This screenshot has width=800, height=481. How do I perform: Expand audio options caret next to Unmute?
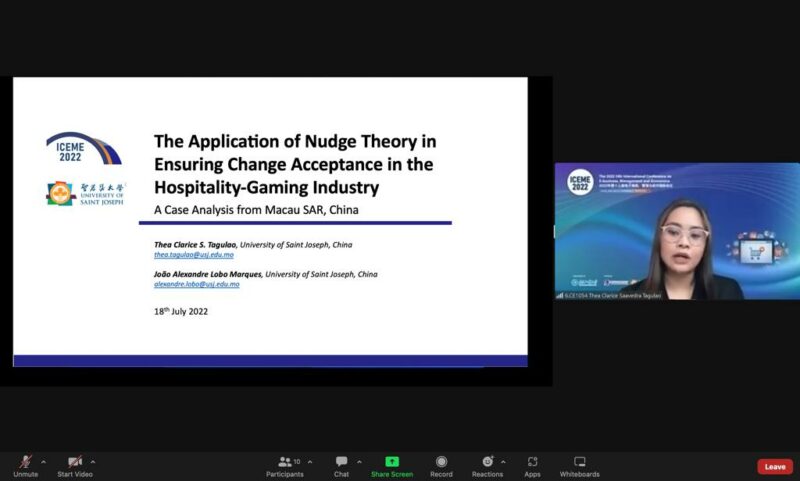[x=43, y=462]
